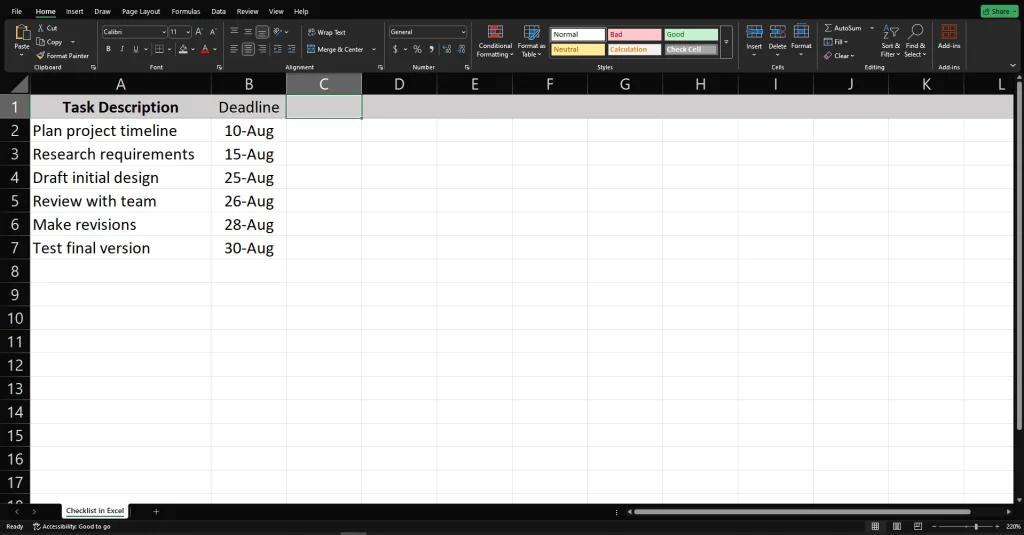Click the Decrease Decimal icon

461,49
